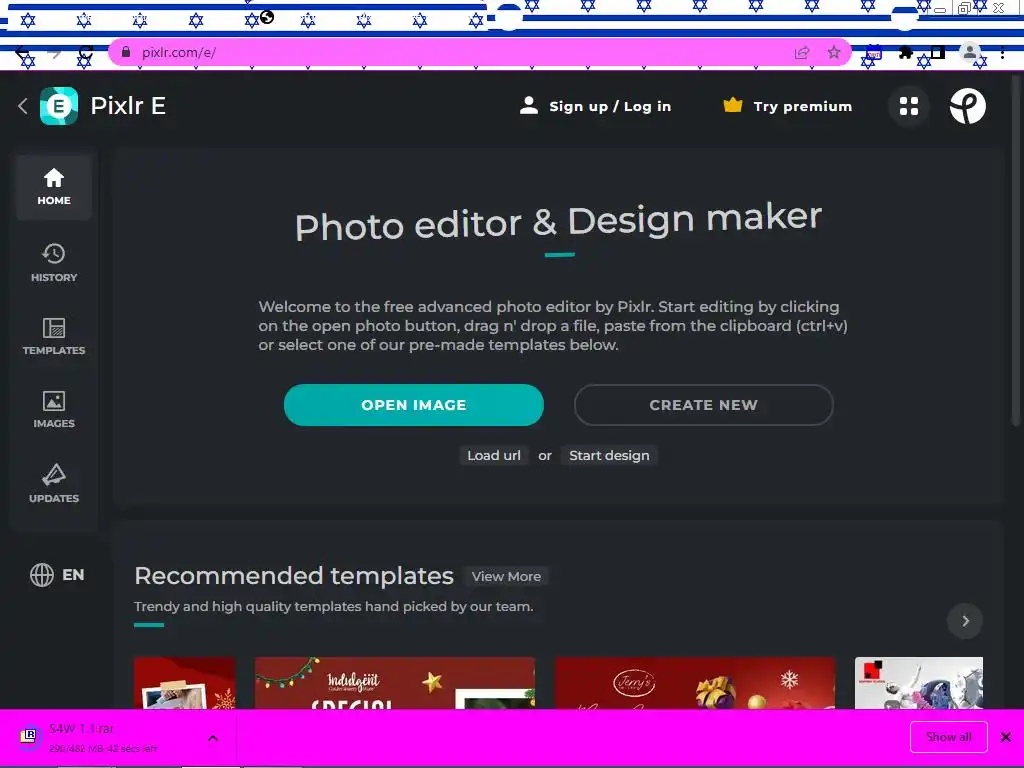This screenshot has height=768, width=1024.
Task: Open the browser side panel icon
Action: 937,52
